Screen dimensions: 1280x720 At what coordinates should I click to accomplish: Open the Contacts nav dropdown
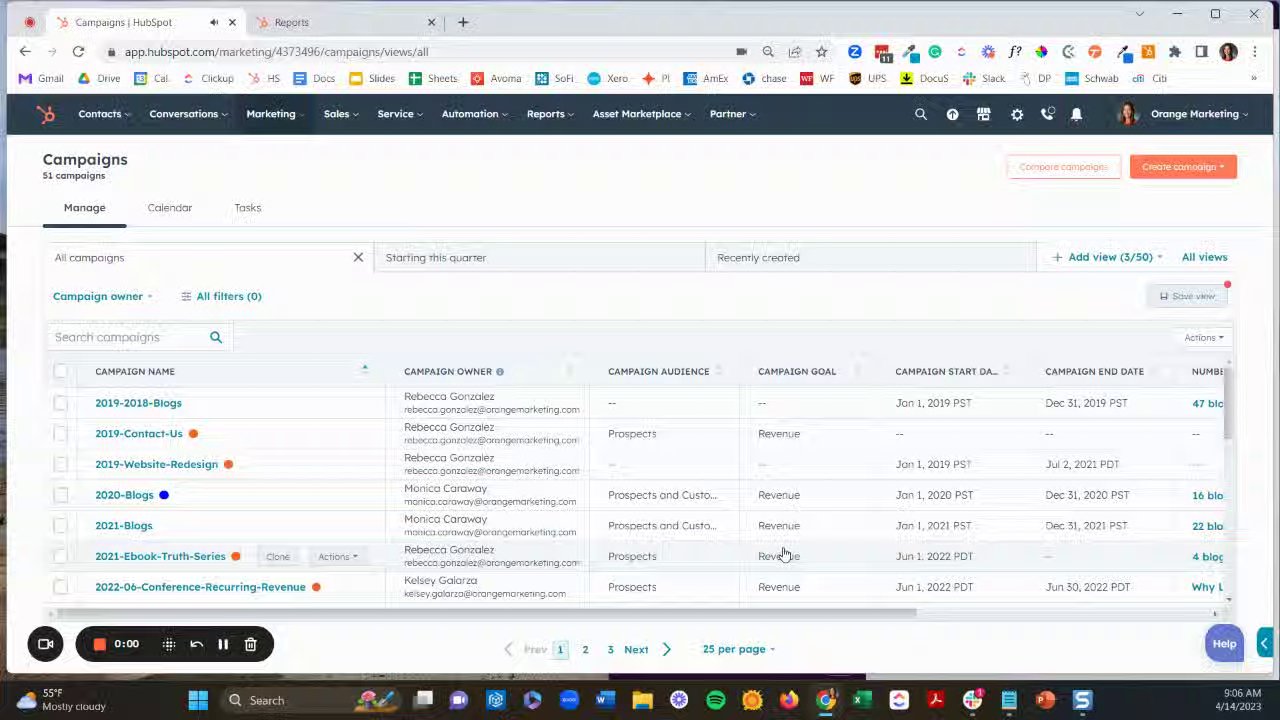[x=104, y=114]
